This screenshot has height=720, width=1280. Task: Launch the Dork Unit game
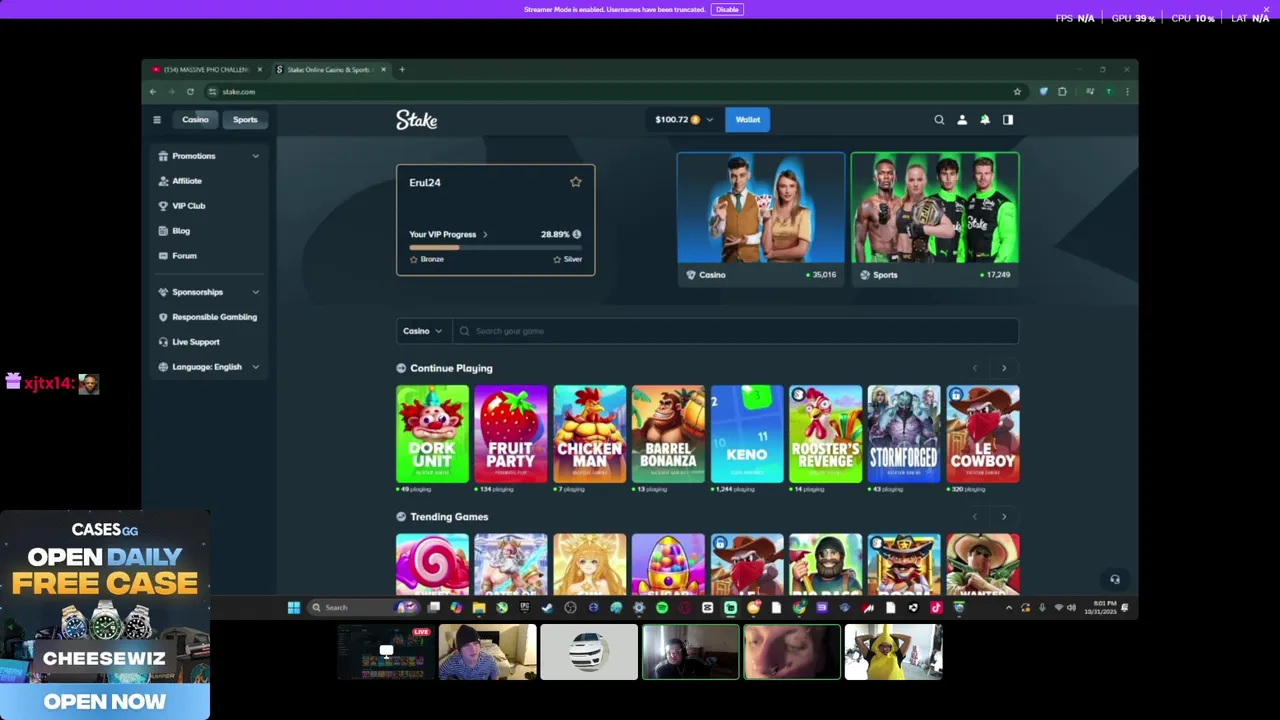pyautogui.click(x=432, y=434)
